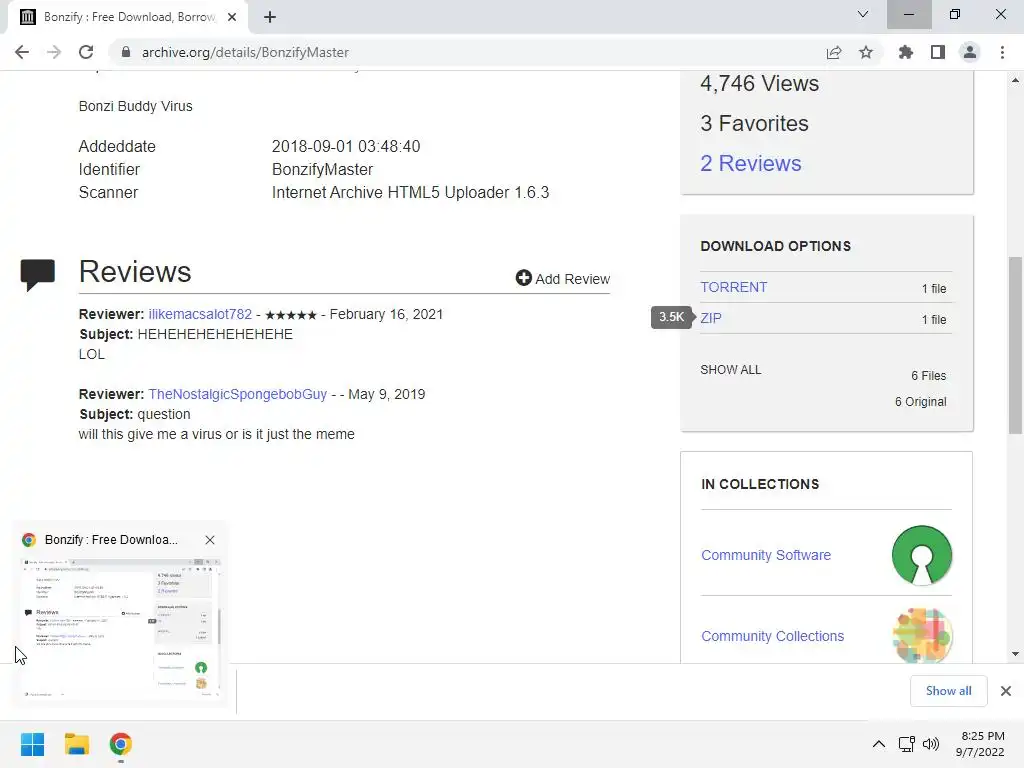
Task: Click scrollbar up arrow
Action: pyautogui.click(x=1015, y=80)
